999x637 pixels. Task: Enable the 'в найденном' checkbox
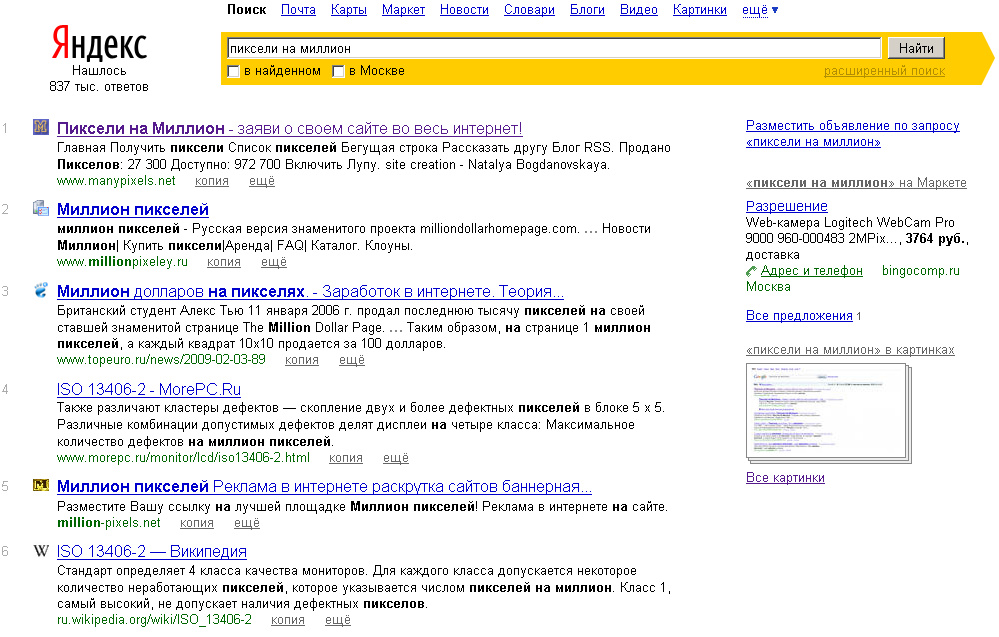(x=233, y=71)
